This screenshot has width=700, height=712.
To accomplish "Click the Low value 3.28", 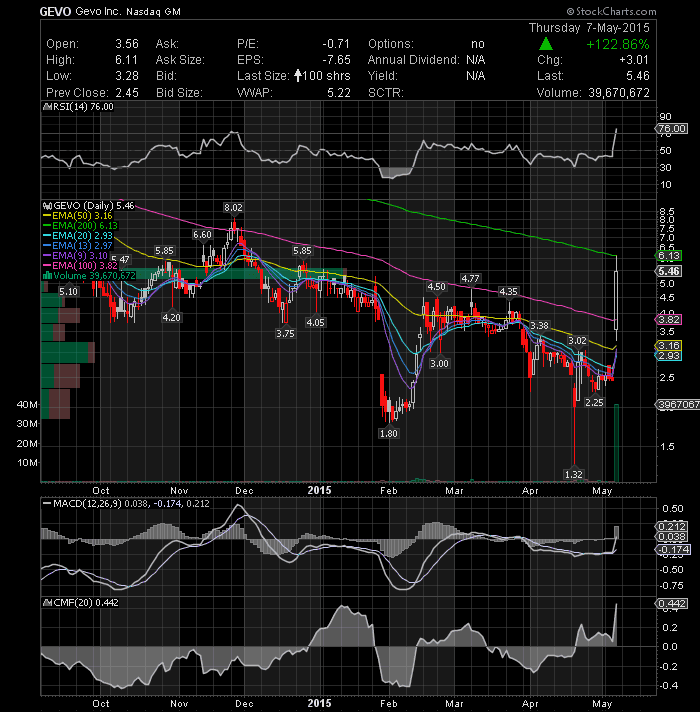I will coord(127,75).
